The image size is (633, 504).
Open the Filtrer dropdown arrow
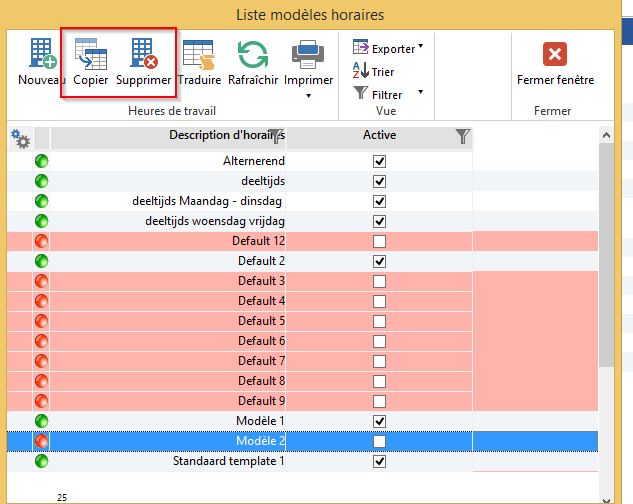421,92
